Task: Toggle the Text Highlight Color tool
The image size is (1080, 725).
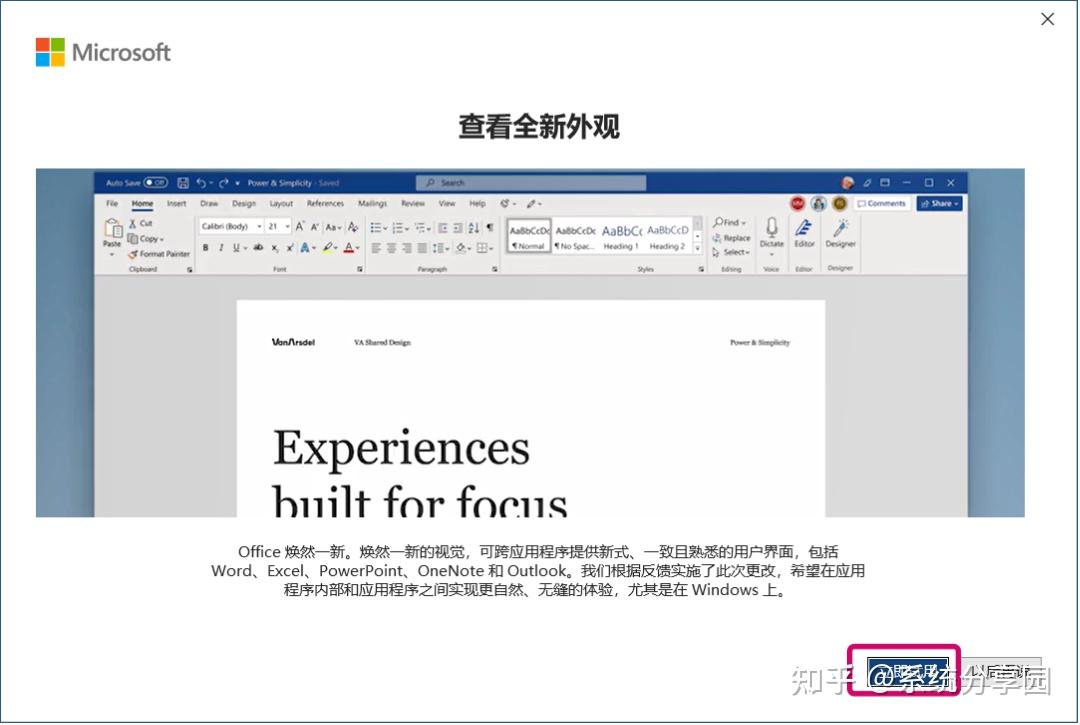Action: pos(326,247)
